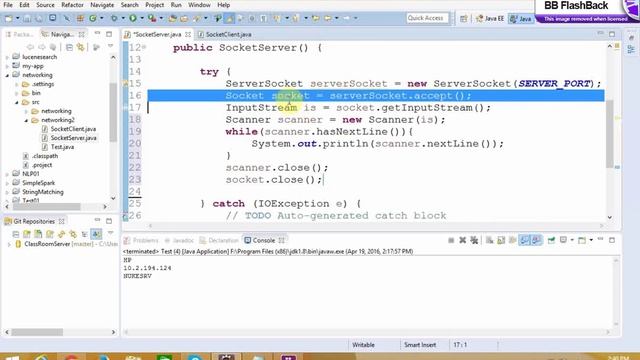Close the SocketServer.java editor tab
Image resolution: width=640 pixels, height=360 pixels.
tap(188, 35)
